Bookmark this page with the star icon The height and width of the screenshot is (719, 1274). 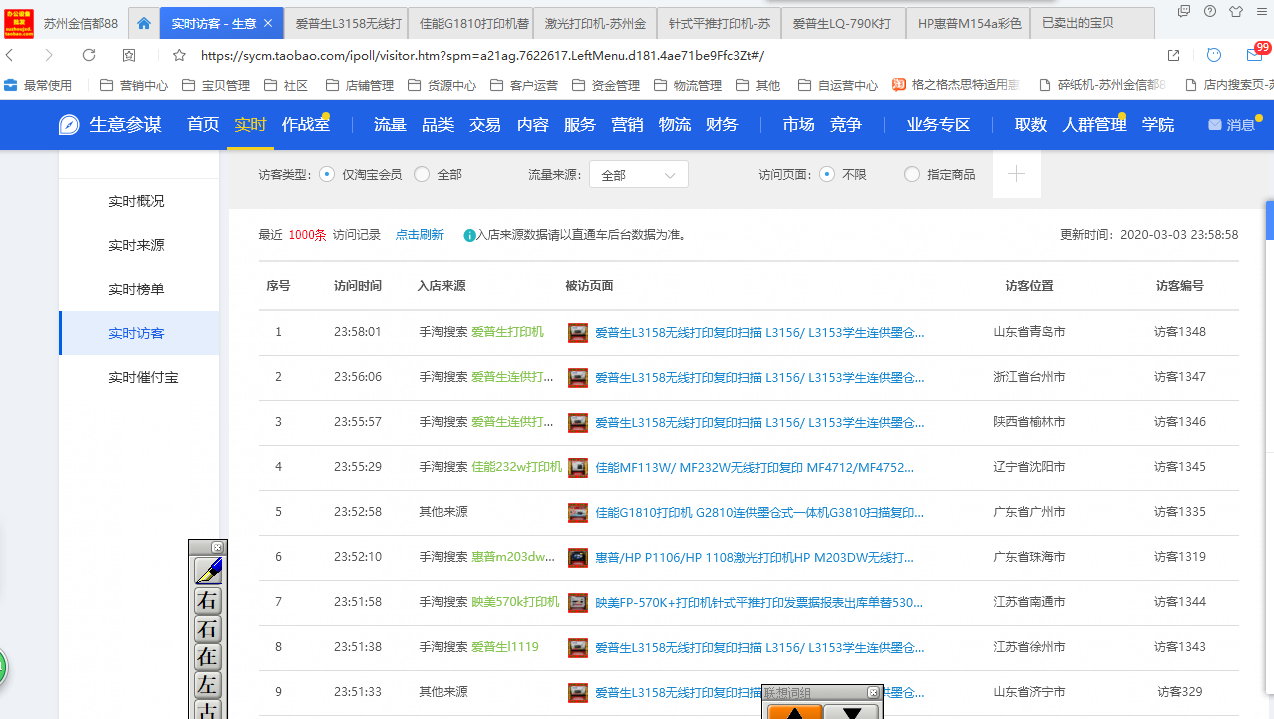(179, 55)
